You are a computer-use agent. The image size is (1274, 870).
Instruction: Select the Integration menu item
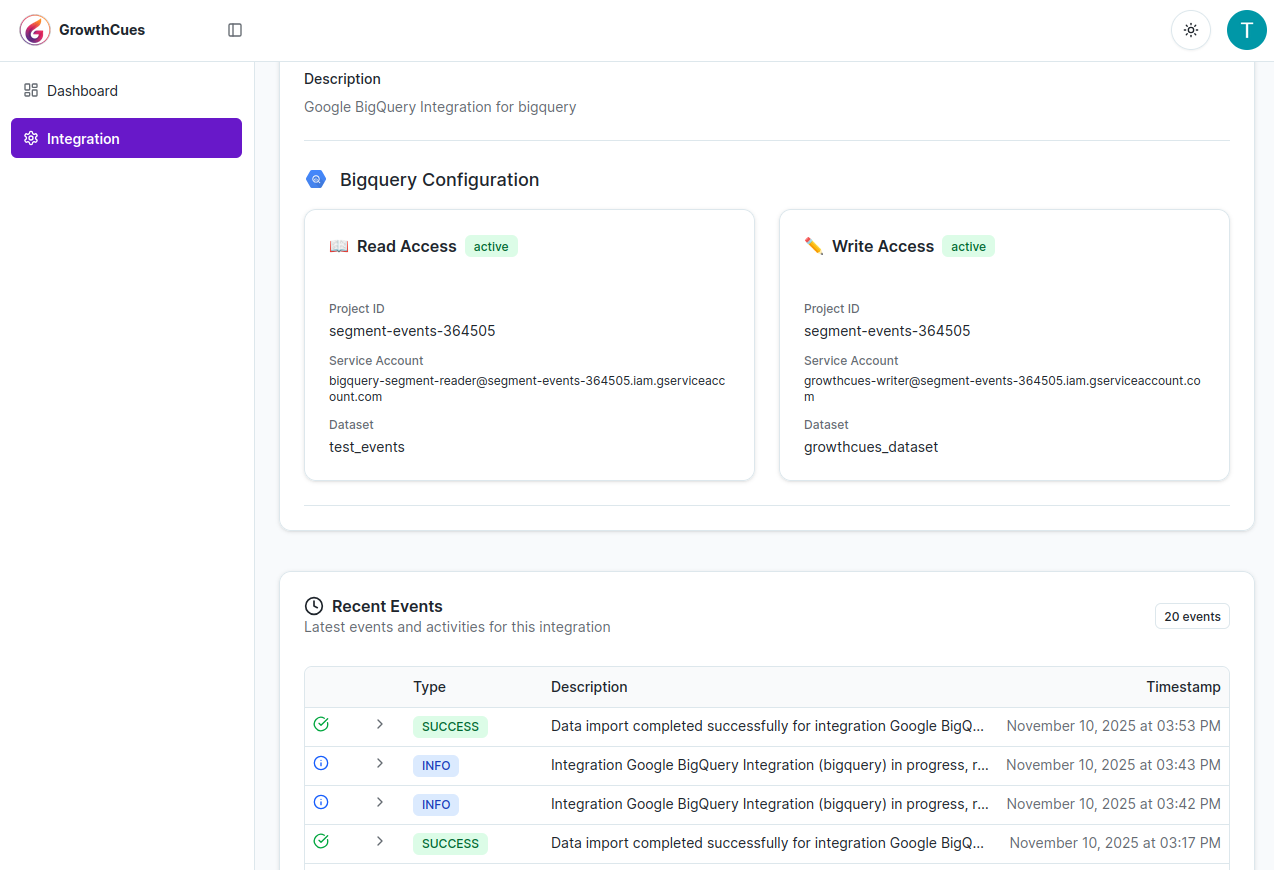point(84,138)
